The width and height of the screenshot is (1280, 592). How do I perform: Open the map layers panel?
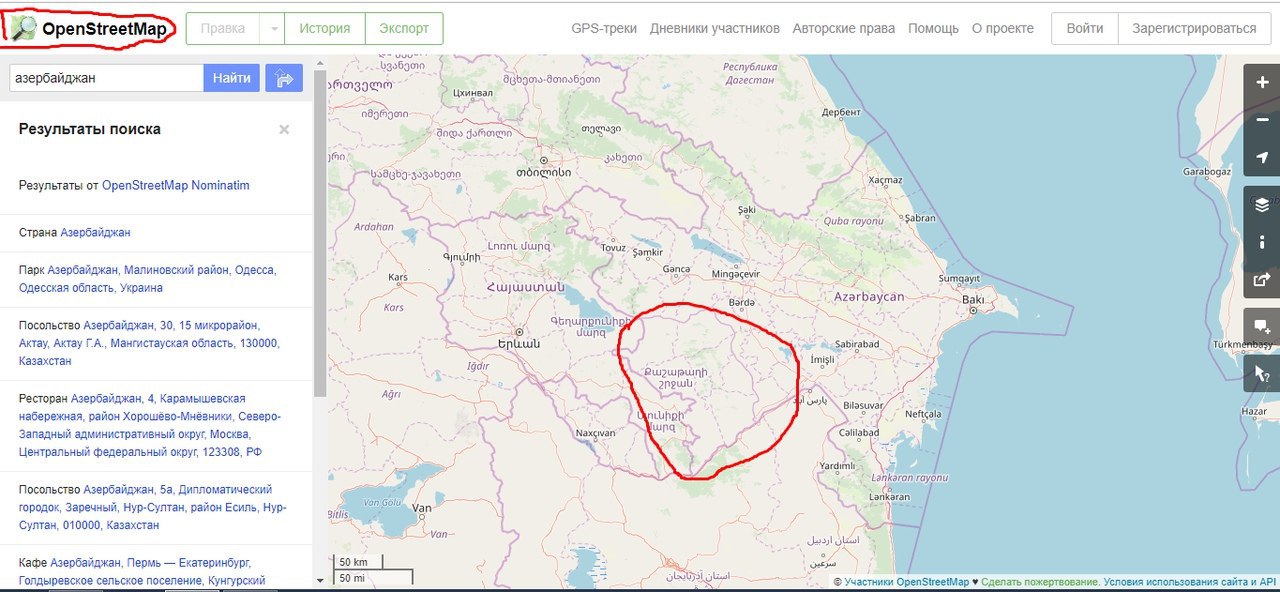pos(1262,205)
